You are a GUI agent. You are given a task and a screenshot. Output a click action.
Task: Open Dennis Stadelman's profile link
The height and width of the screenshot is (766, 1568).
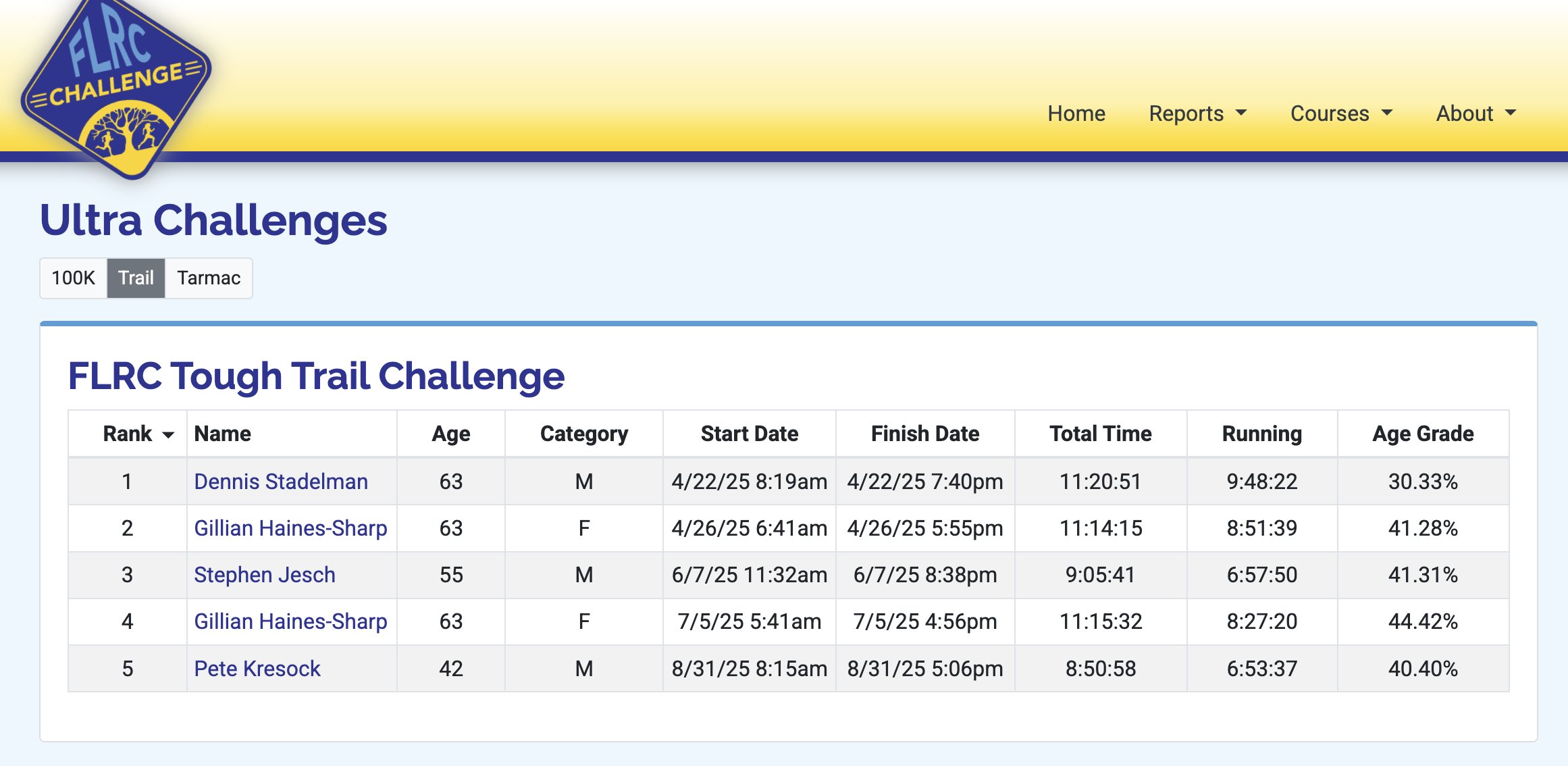tap(281, 481)
